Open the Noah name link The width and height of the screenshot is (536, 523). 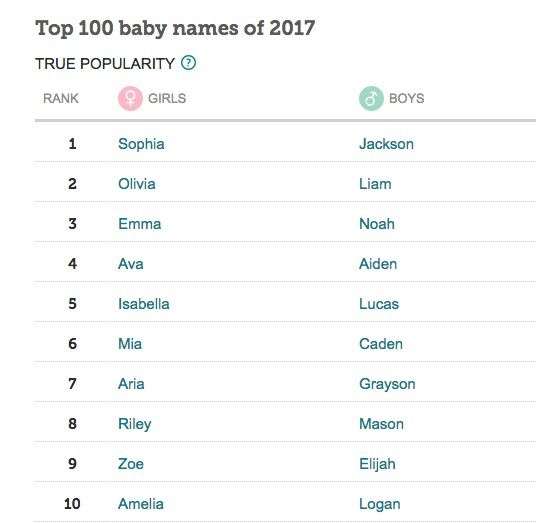click(377, 224)
